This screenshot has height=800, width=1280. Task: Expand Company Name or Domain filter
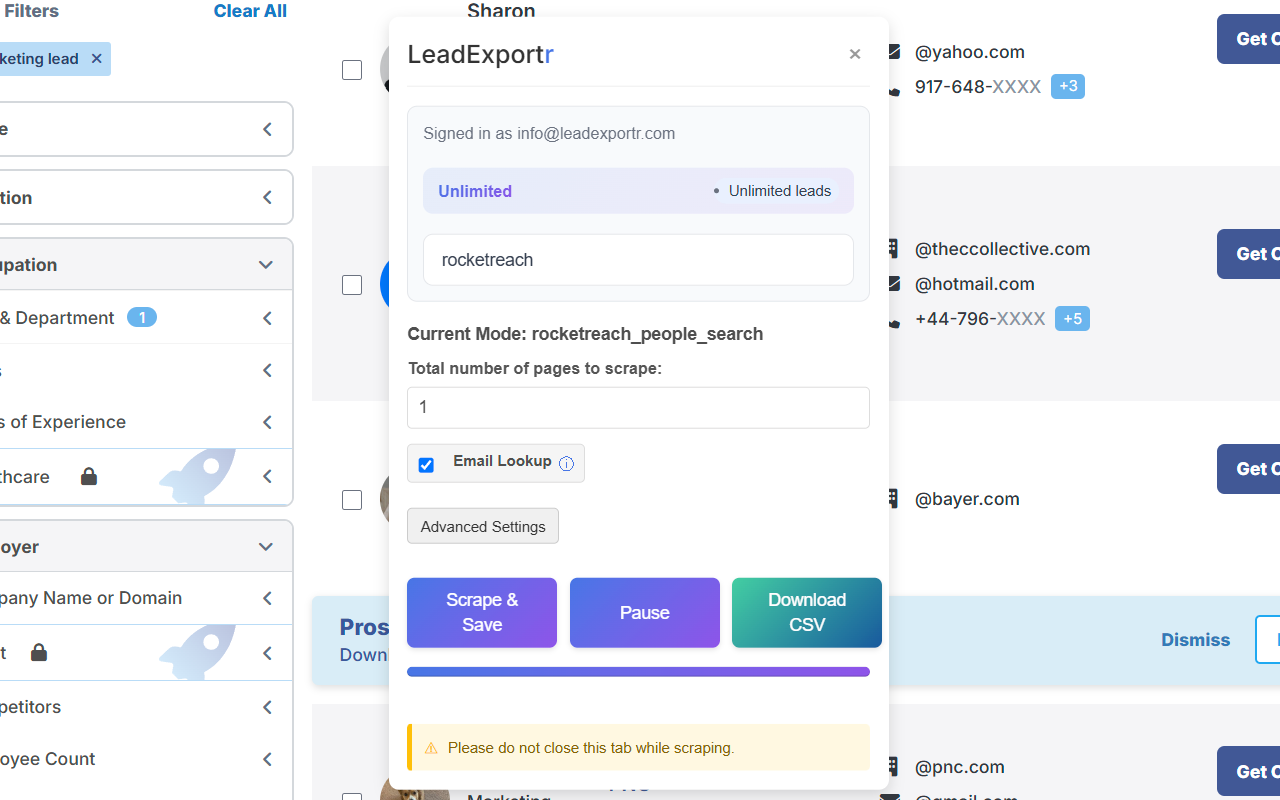click(267, 598)
